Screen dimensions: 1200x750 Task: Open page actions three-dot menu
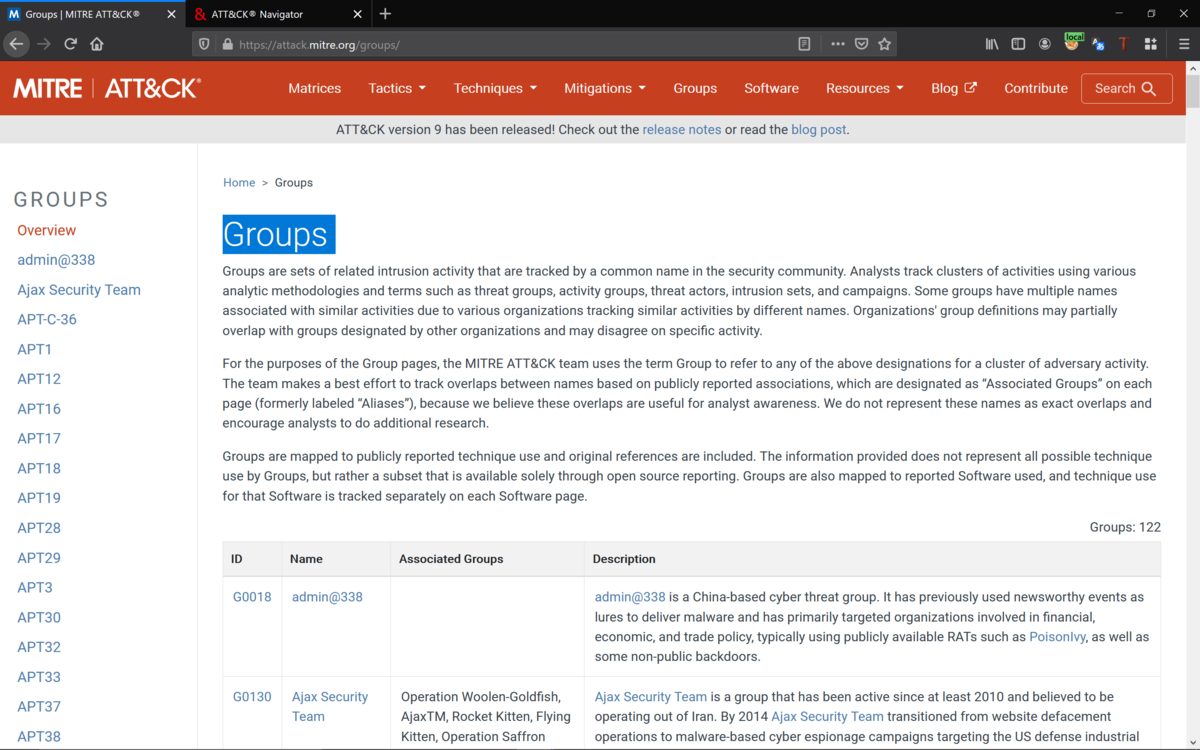[838, 44]
